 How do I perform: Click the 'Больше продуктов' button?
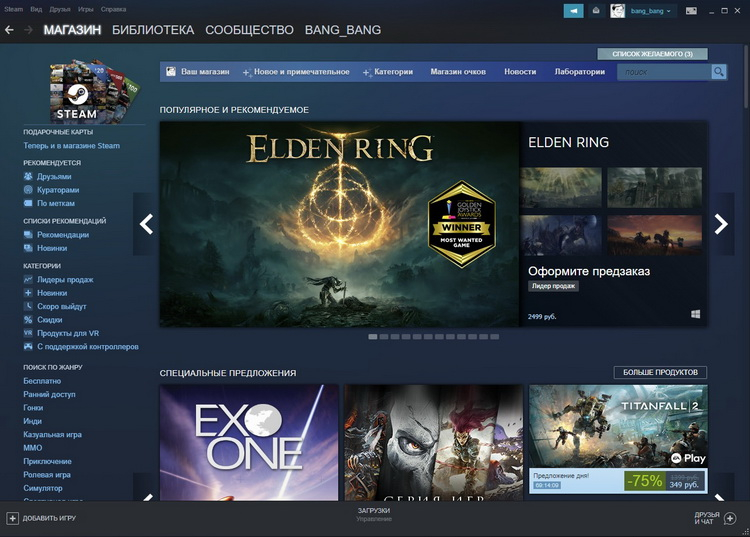point(660,373)
